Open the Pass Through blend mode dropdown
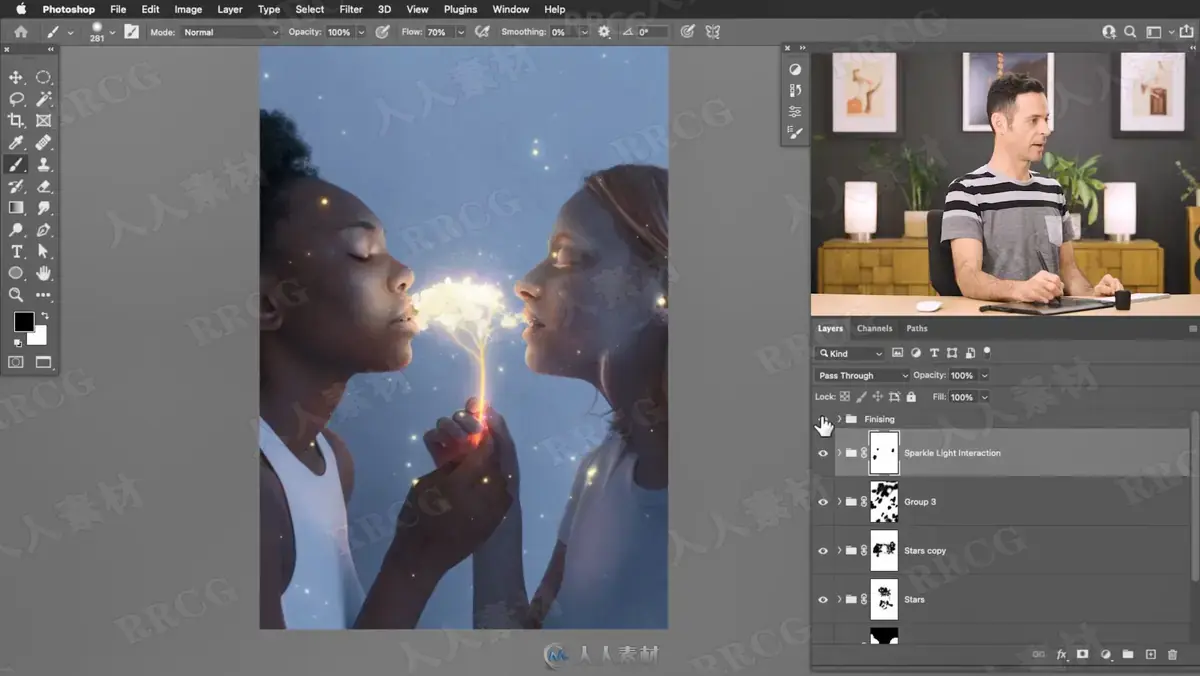Image resolution: width=1200 pixels, height=676 pixels. [862, 375]
